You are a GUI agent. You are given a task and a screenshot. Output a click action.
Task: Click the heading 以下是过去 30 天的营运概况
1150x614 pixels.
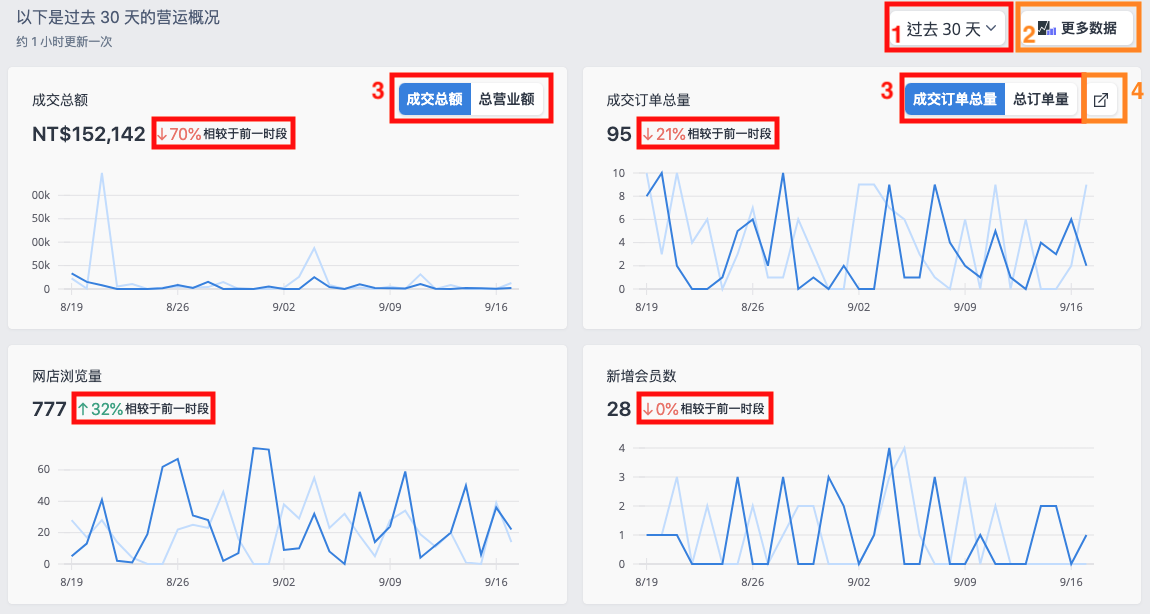pos(118,18)
